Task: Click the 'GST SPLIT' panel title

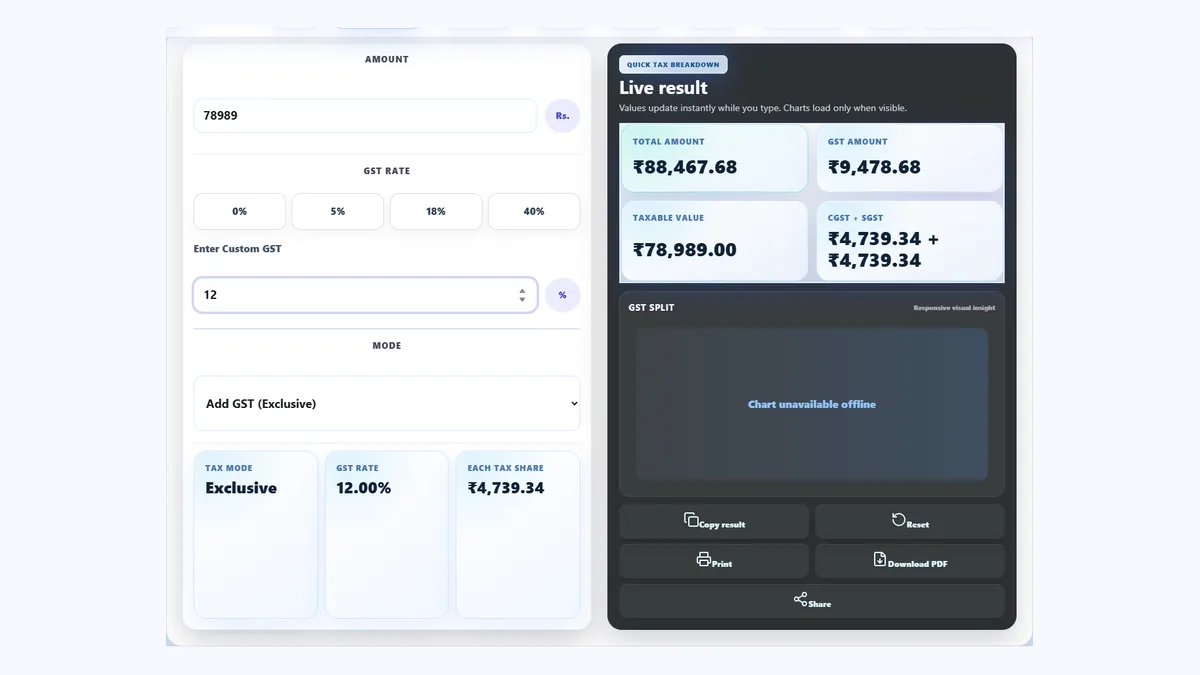Action: pos(651,307)
